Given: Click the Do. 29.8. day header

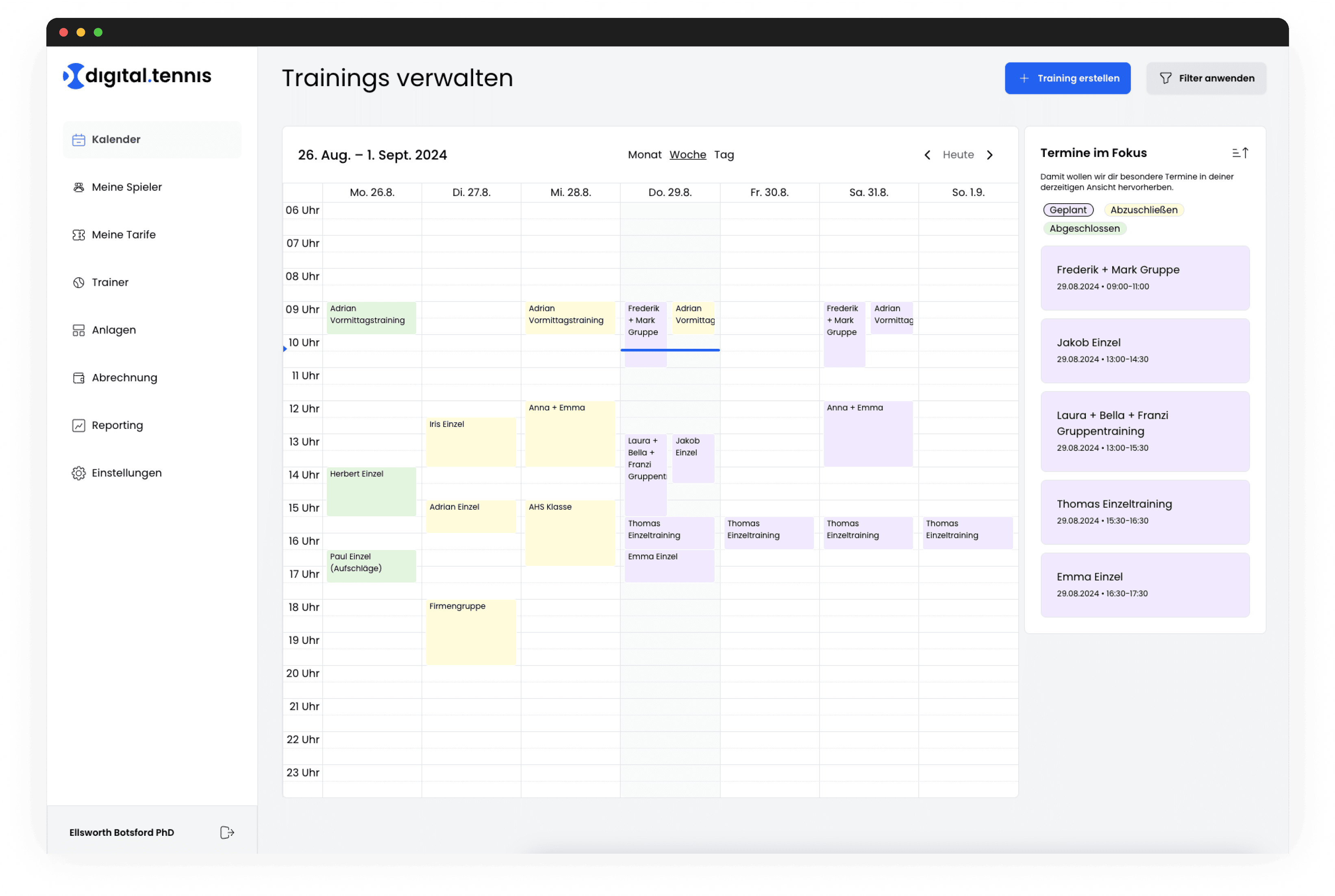Looking at the screenshot, I should [670, 193].
